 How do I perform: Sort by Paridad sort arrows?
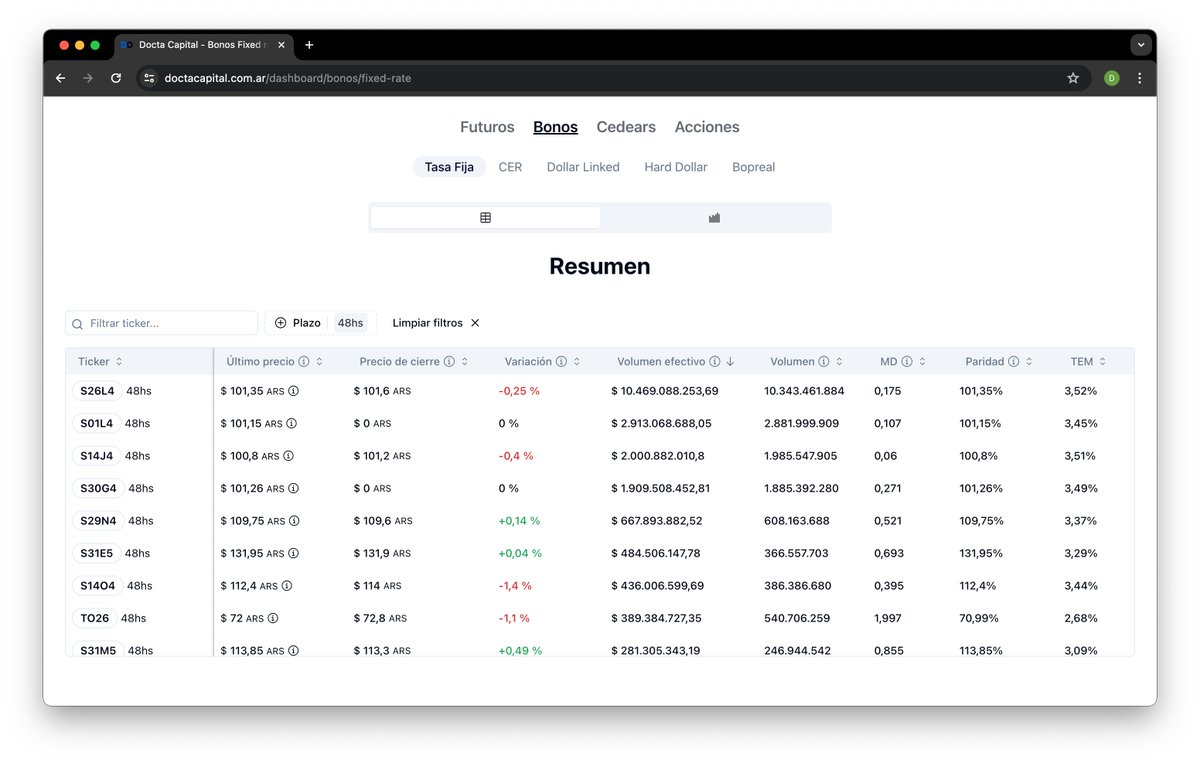(1029, 362)
